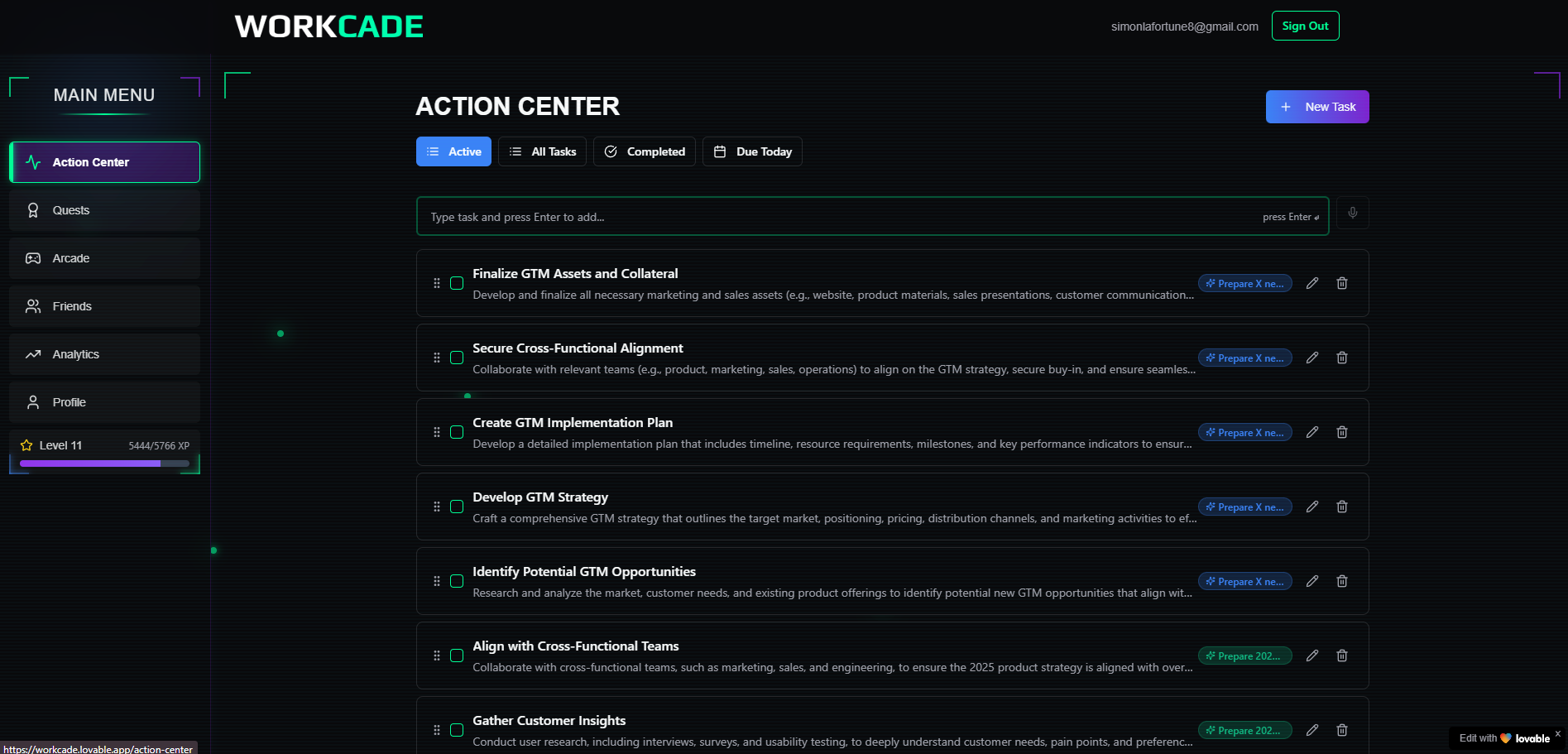Click the drag handle beside Create GTM Implementation Plan
This screenshot has width=1568, height=754.
(437, 432)
